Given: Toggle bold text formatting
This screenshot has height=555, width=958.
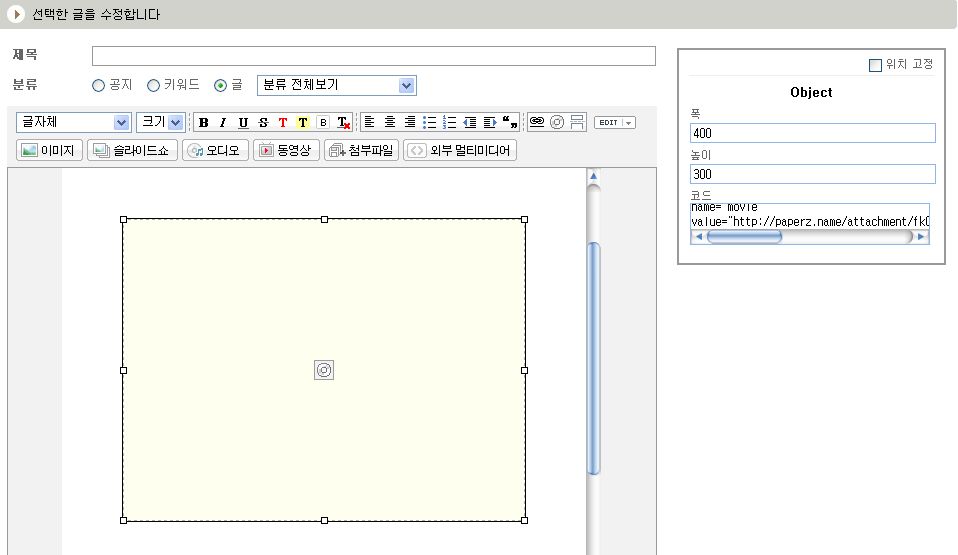Looking at the screenshot, I should click(203, 122).
